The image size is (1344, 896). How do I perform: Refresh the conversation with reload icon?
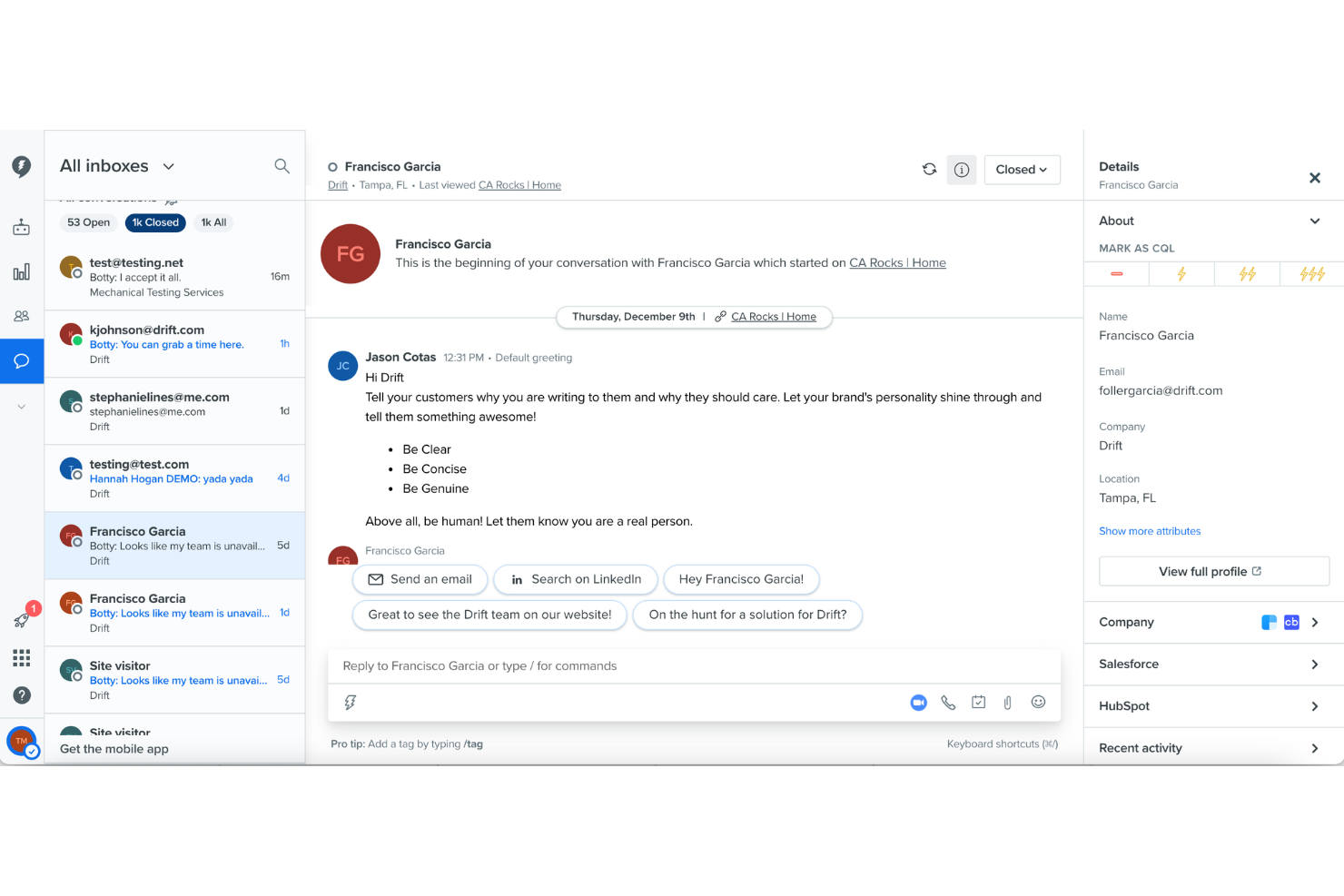929,169
